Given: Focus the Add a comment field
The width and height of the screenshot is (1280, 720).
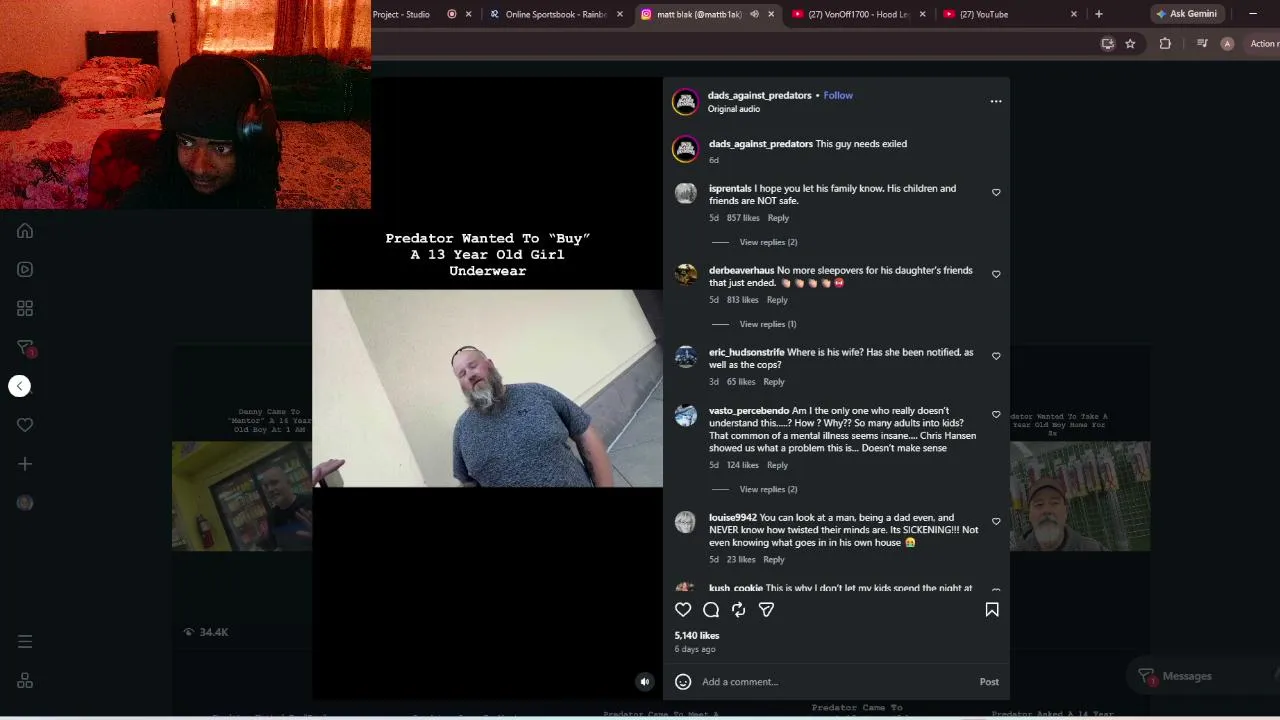Looking at the screenshot, I should tap(835, 682).
